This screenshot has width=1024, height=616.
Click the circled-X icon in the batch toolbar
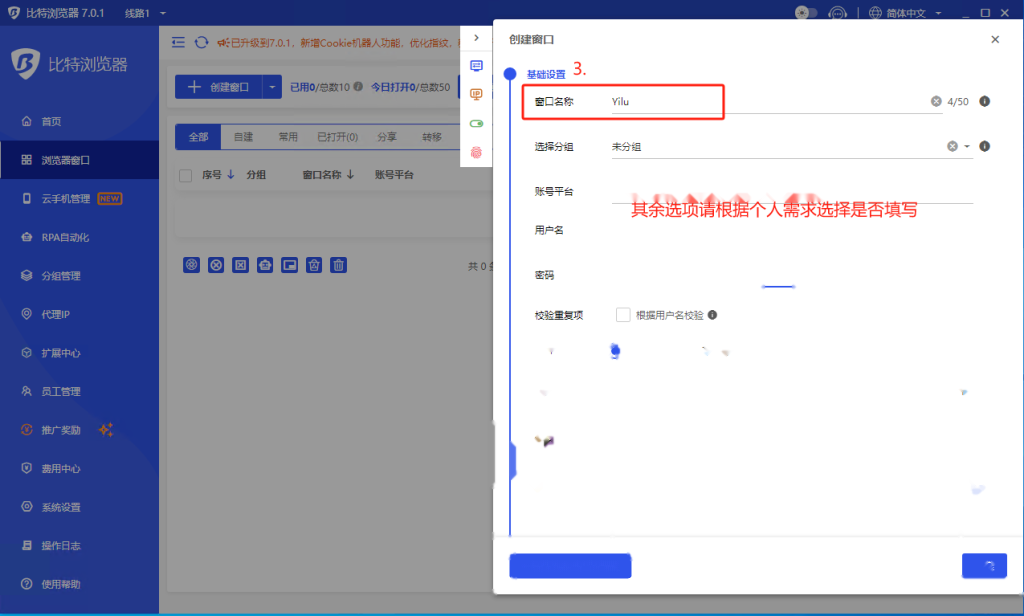click(216, 265)
